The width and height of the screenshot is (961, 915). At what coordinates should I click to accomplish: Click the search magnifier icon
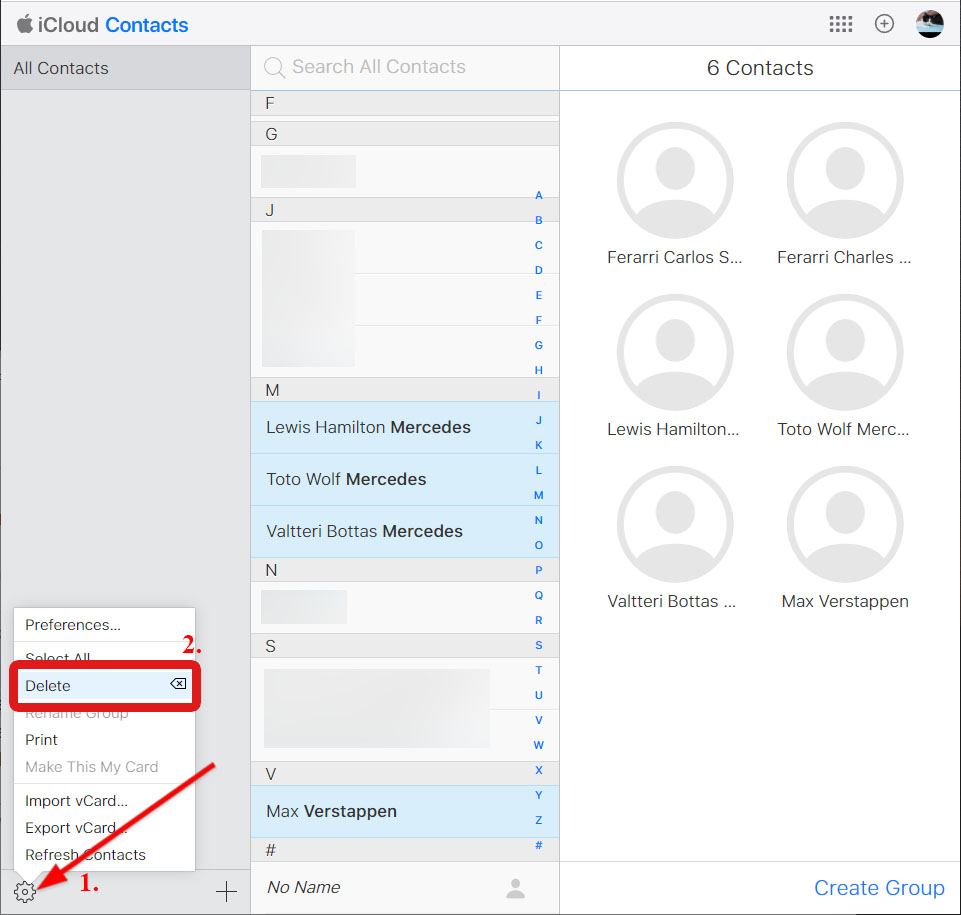pos(273,67)
